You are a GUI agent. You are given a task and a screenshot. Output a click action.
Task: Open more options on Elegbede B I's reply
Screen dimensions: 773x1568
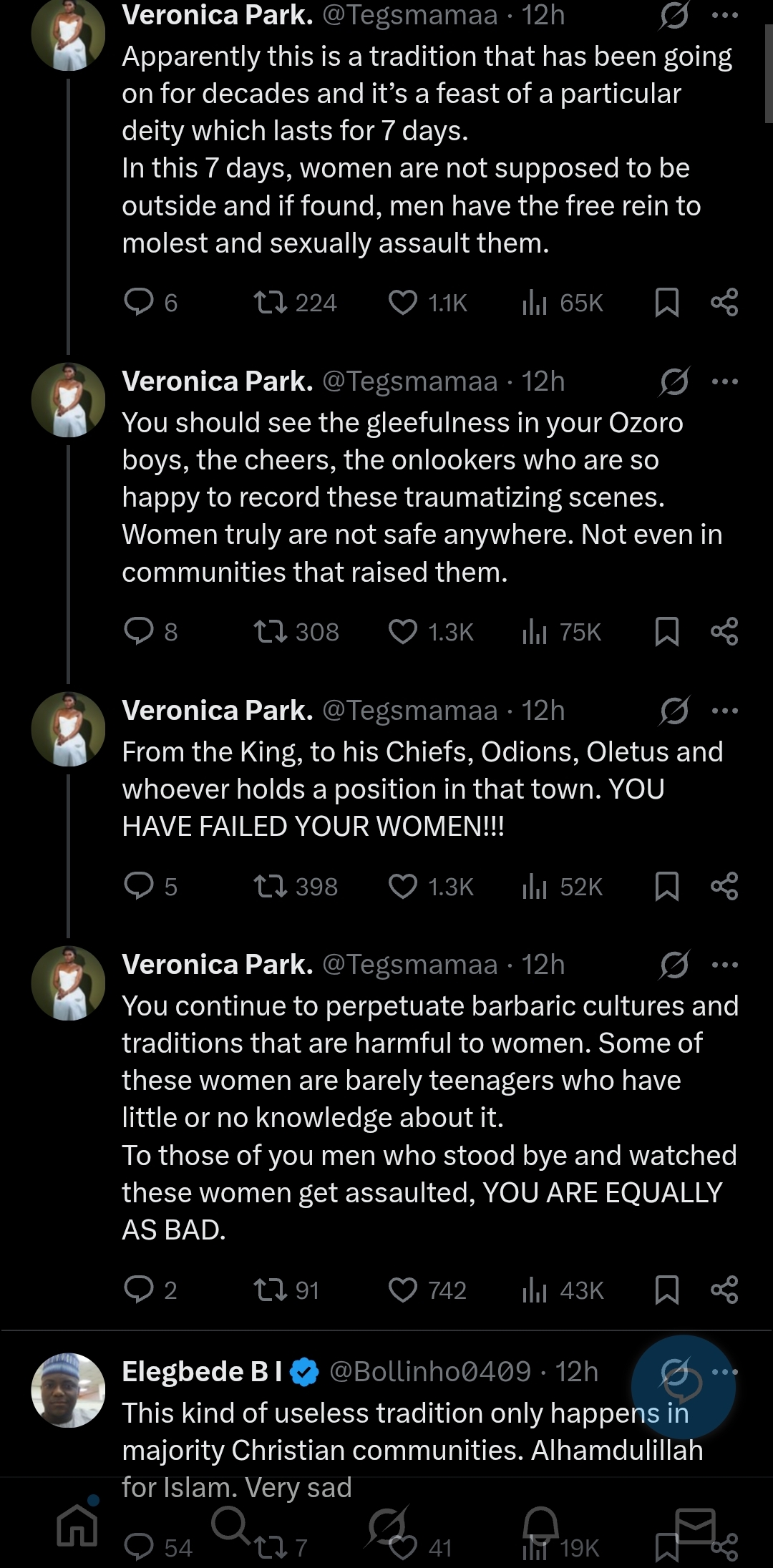725,1371
